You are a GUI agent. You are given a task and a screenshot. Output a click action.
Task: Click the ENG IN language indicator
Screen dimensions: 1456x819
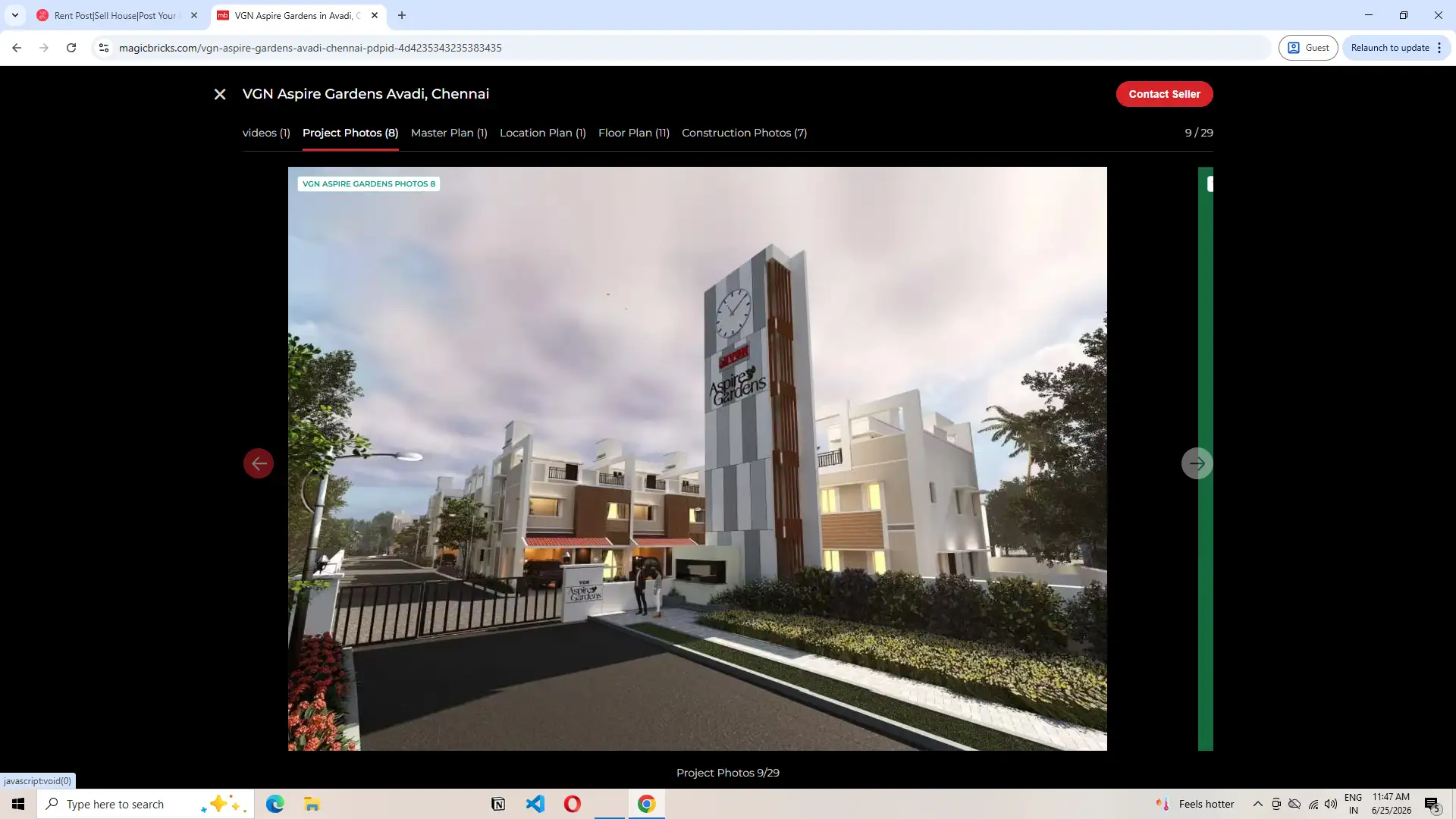click(x=1353, y=804)
